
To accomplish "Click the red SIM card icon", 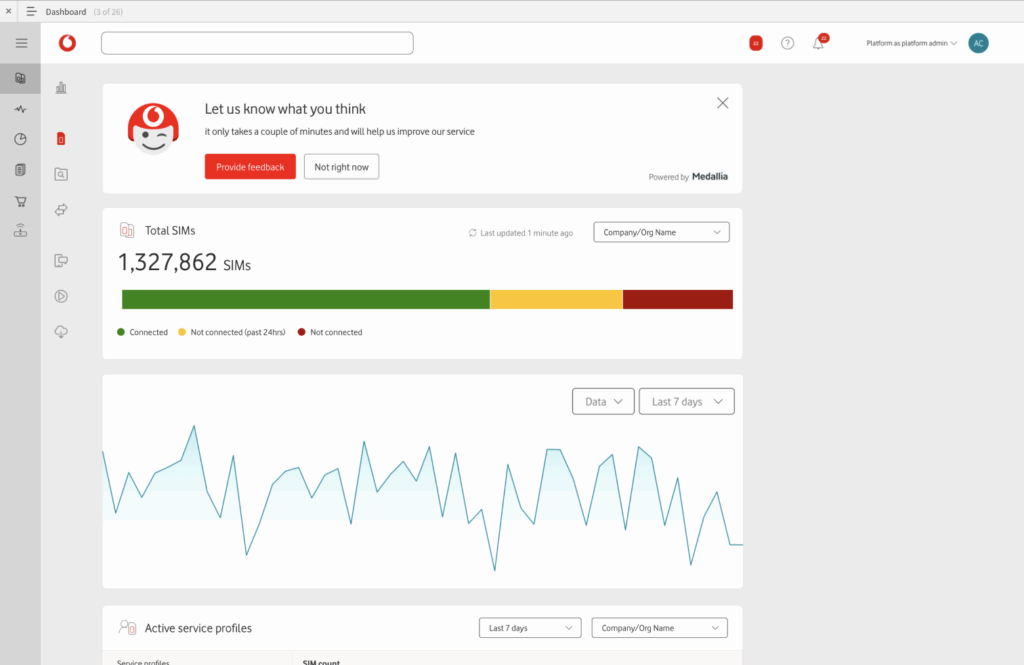I will (x=61, y=138).
